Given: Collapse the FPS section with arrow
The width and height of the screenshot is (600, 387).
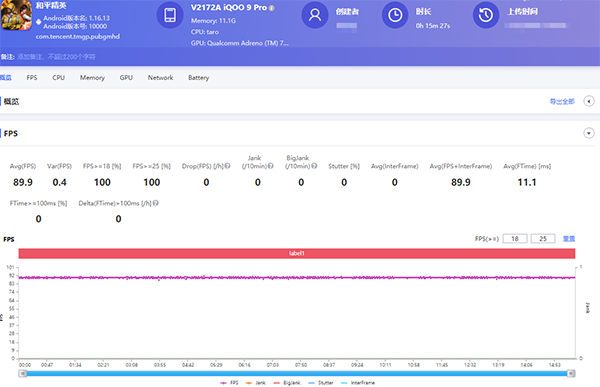Looking at the screenshot, I should [589, 133].
